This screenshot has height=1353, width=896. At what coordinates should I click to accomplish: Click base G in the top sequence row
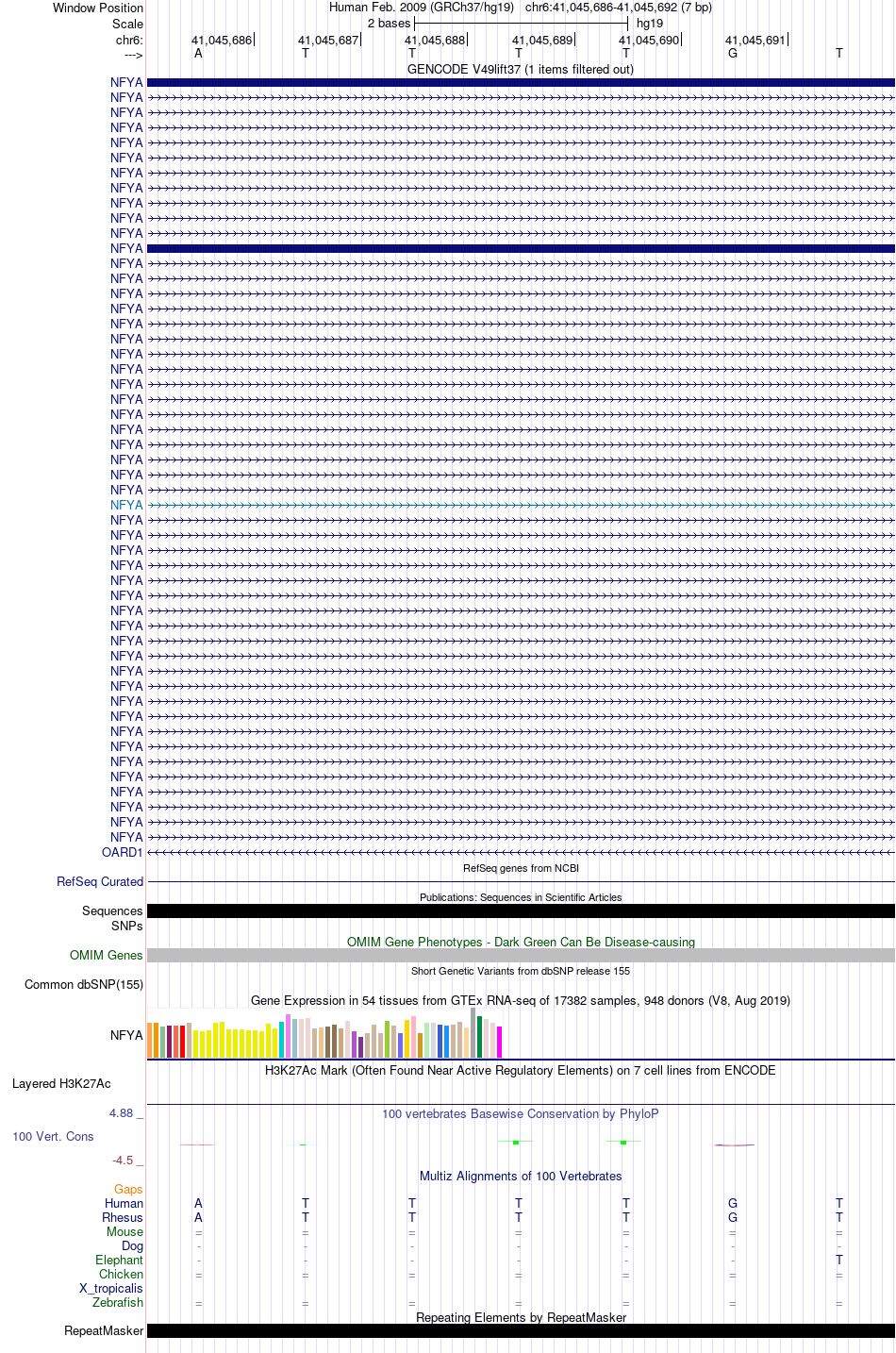[733, 54]
